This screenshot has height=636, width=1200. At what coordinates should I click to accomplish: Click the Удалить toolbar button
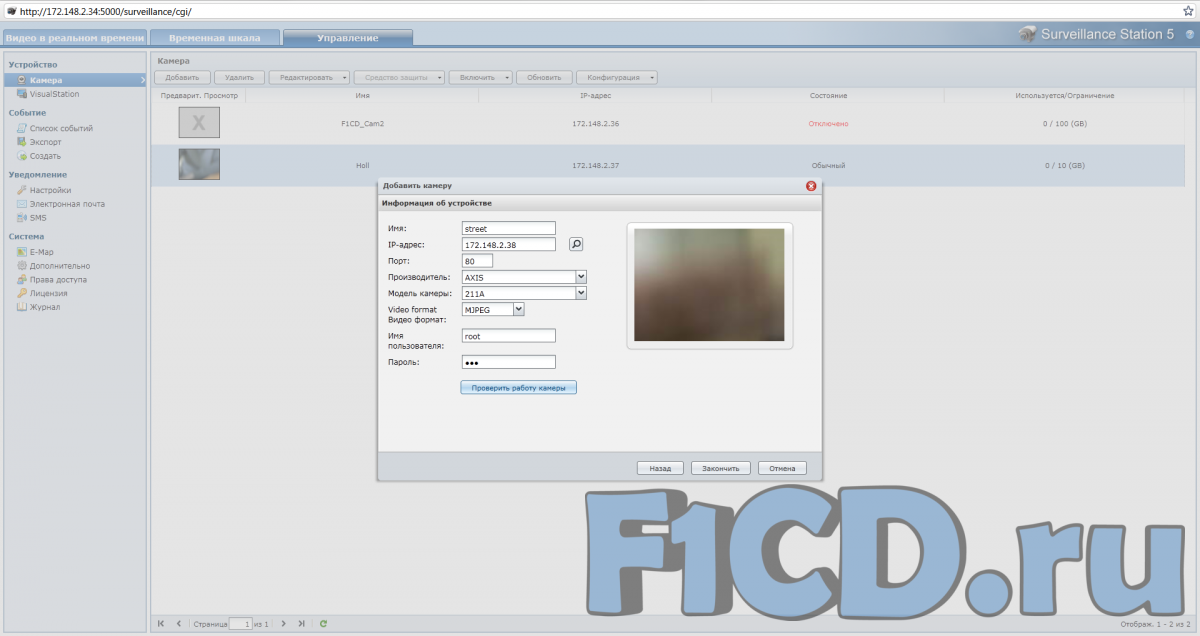[x=240, y=77]
